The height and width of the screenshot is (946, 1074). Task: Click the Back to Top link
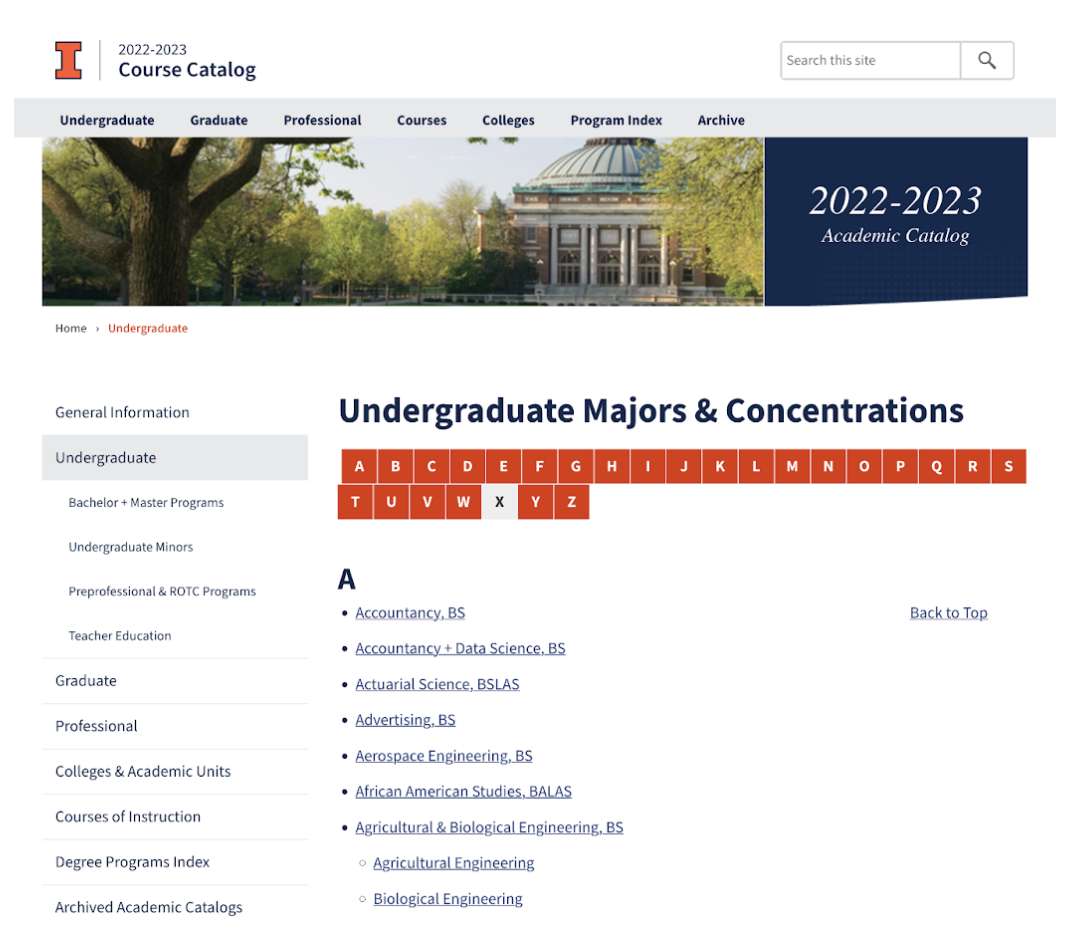point(949,613)
